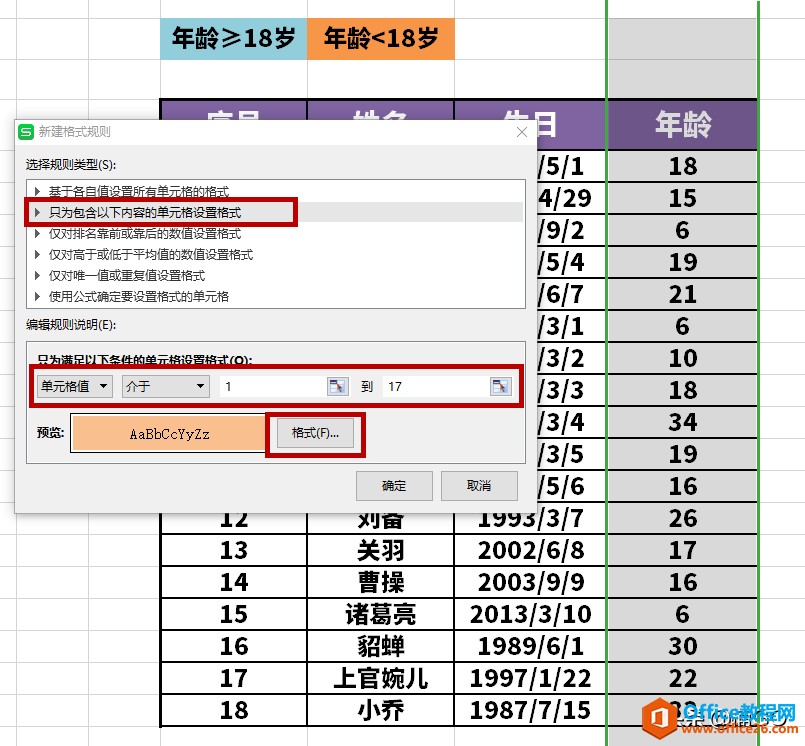Click the lower bound input field containing 1
Image resolution: width=805 pixels, height=746 pixels.
point(274,386)
